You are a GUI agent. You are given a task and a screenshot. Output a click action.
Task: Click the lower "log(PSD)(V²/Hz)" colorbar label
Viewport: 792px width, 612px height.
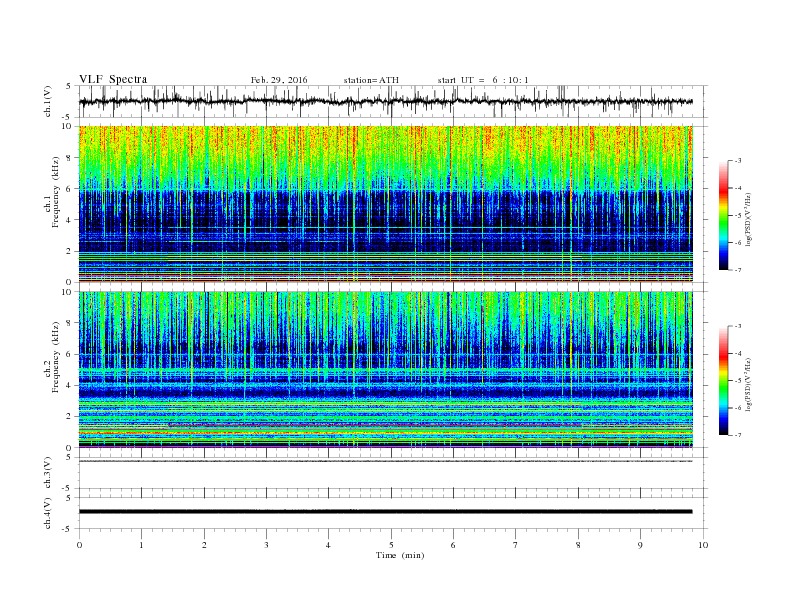[749, 385]
